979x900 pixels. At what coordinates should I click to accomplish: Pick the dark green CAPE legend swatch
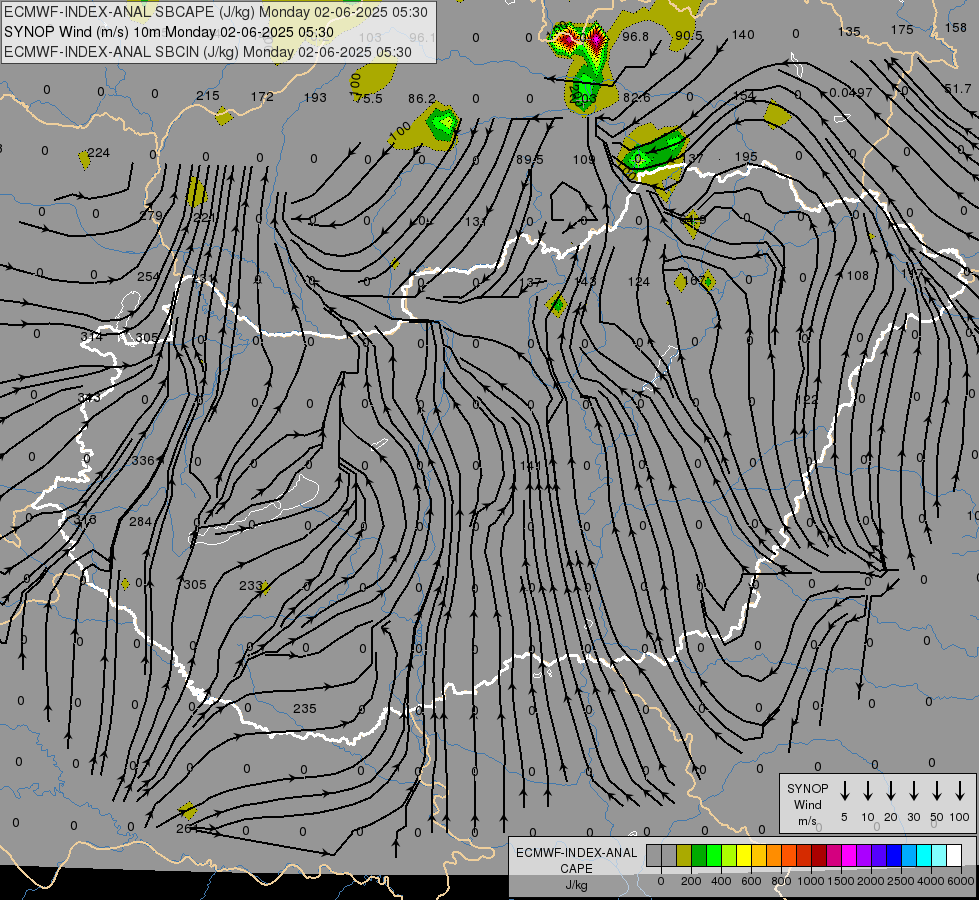pos(699,856)
